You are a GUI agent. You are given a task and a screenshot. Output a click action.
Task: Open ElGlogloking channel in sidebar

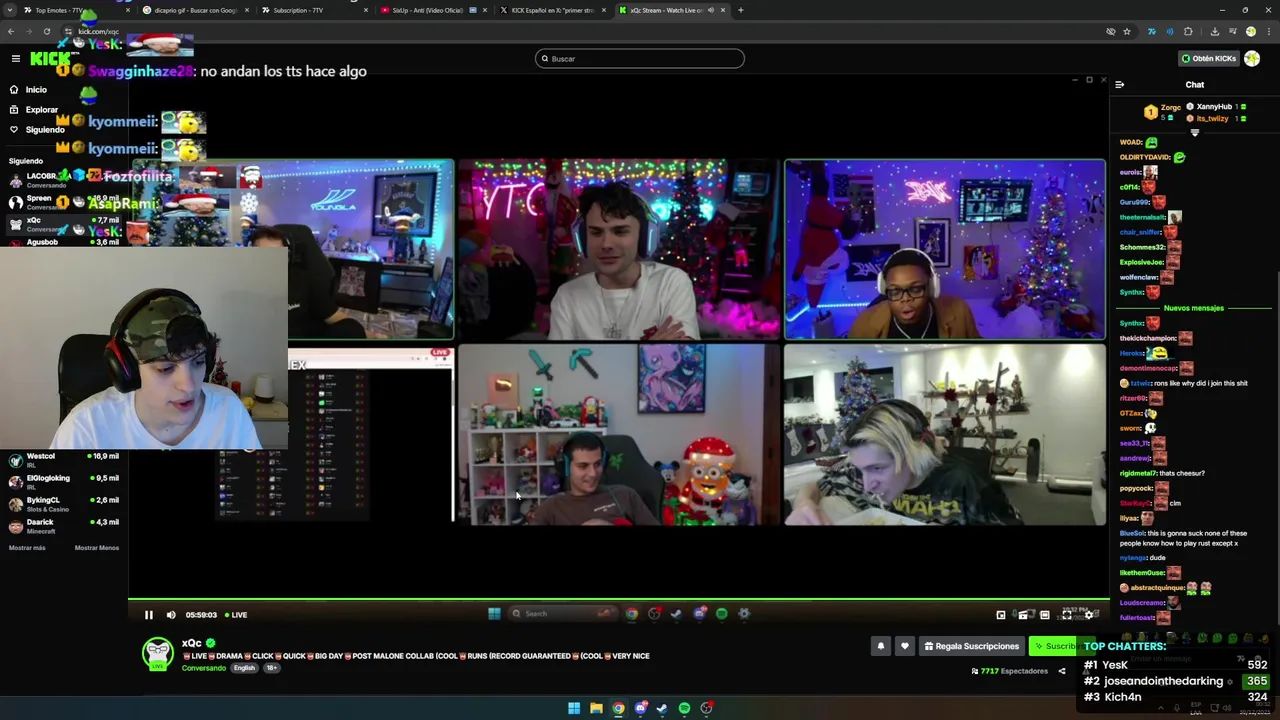(64, 482)
